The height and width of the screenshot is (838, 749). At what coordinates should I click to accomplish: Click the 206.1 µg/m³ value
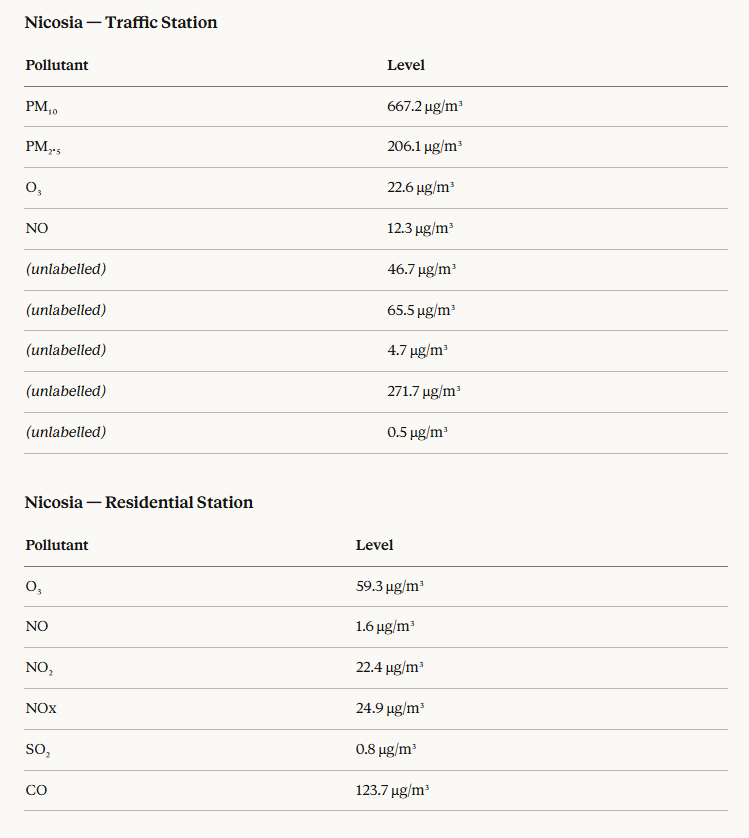pos(424,146)
